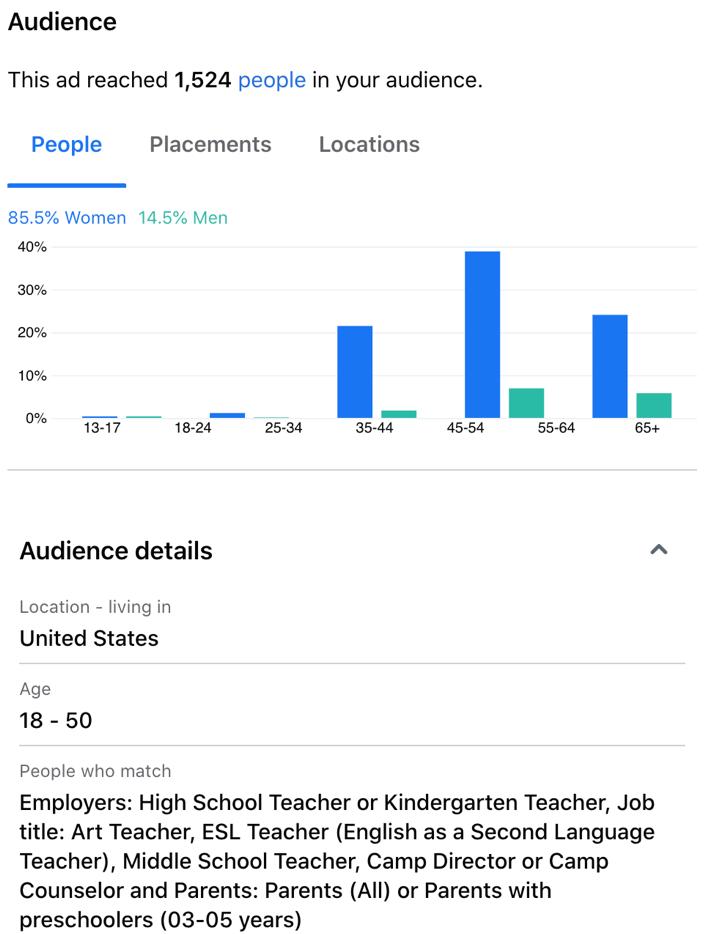Click the United States location value
The image size is (717, 934).
(89, 638)
